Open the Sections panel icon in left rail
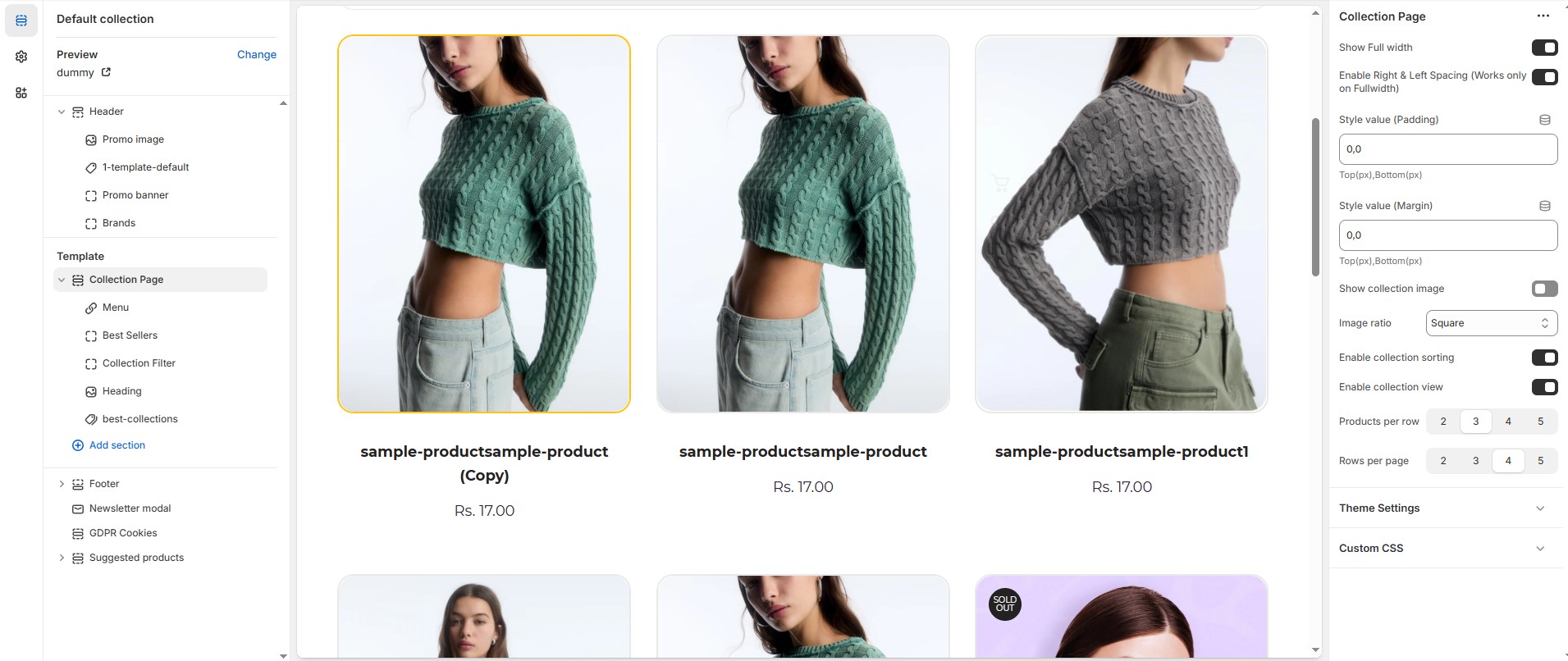The image size is (1568, 661). click(21, 21)
